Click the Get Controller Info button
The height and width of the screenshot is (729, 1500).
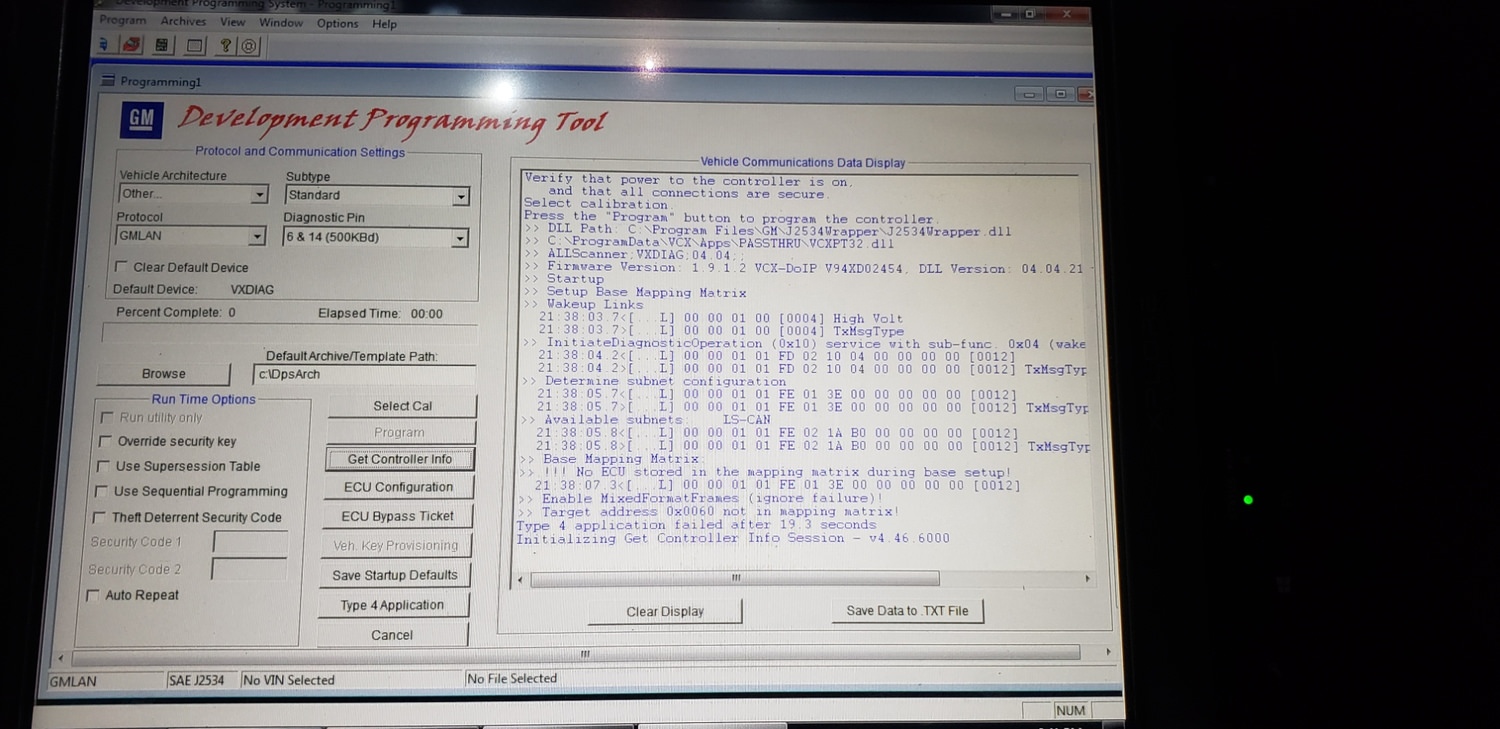pyautogui.click(x=400, y=459)
